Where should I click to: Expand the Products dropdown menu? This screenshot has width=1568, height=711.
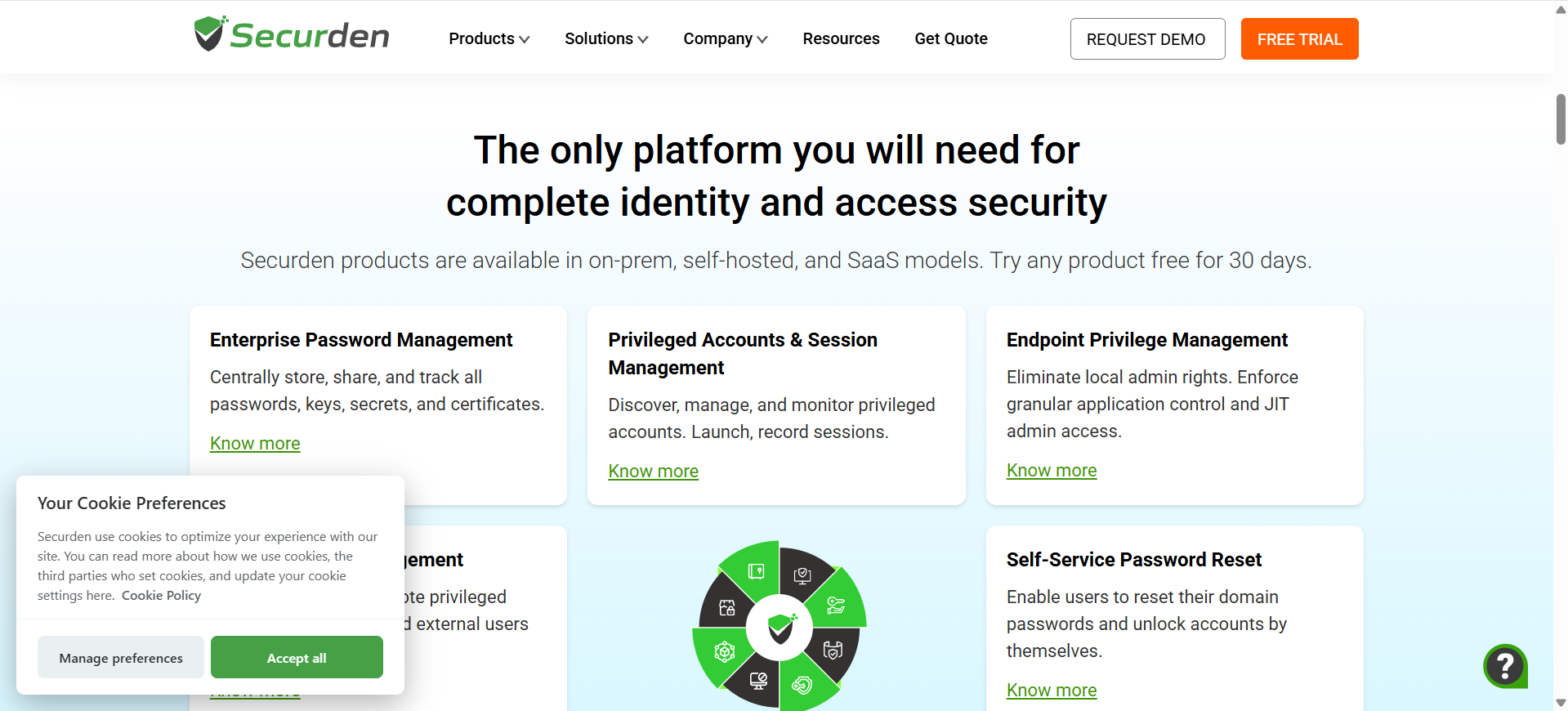coord(489,38)
